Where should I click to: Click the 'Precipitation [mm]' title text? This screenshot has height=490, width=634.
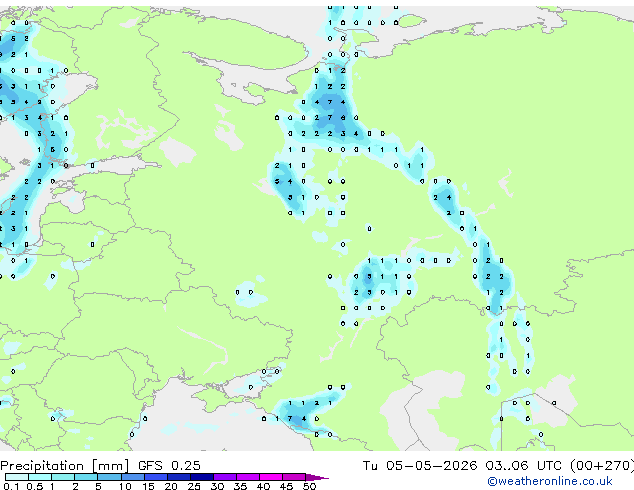(x=65, y=466)
